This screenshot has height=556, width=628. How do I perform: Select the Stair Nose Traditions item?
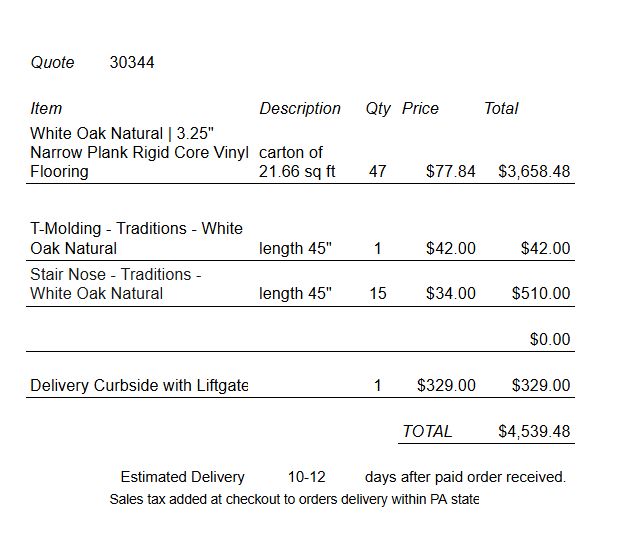coord(116,284)
